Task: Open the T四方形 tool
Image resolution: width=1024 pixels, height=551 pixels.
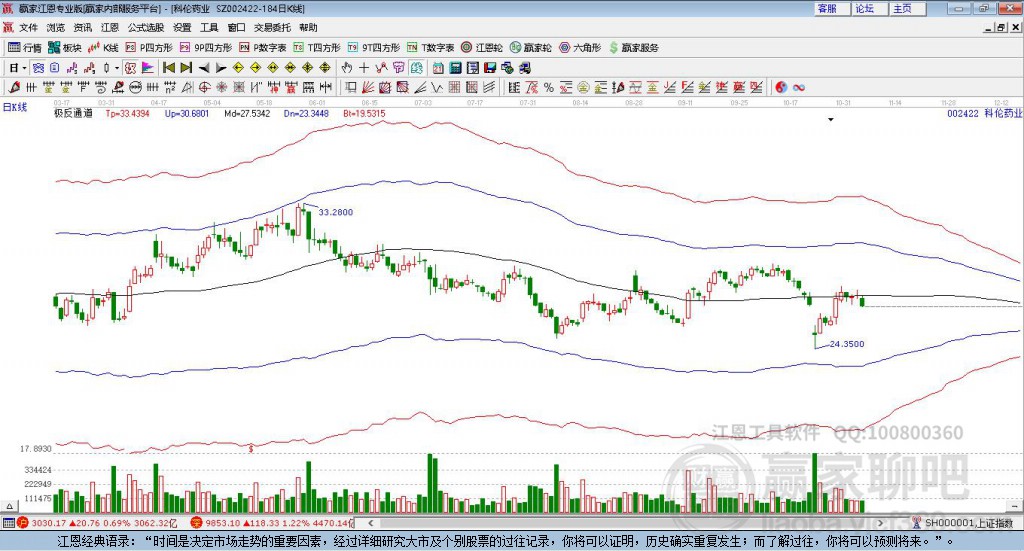Action: tap(317, 48)
